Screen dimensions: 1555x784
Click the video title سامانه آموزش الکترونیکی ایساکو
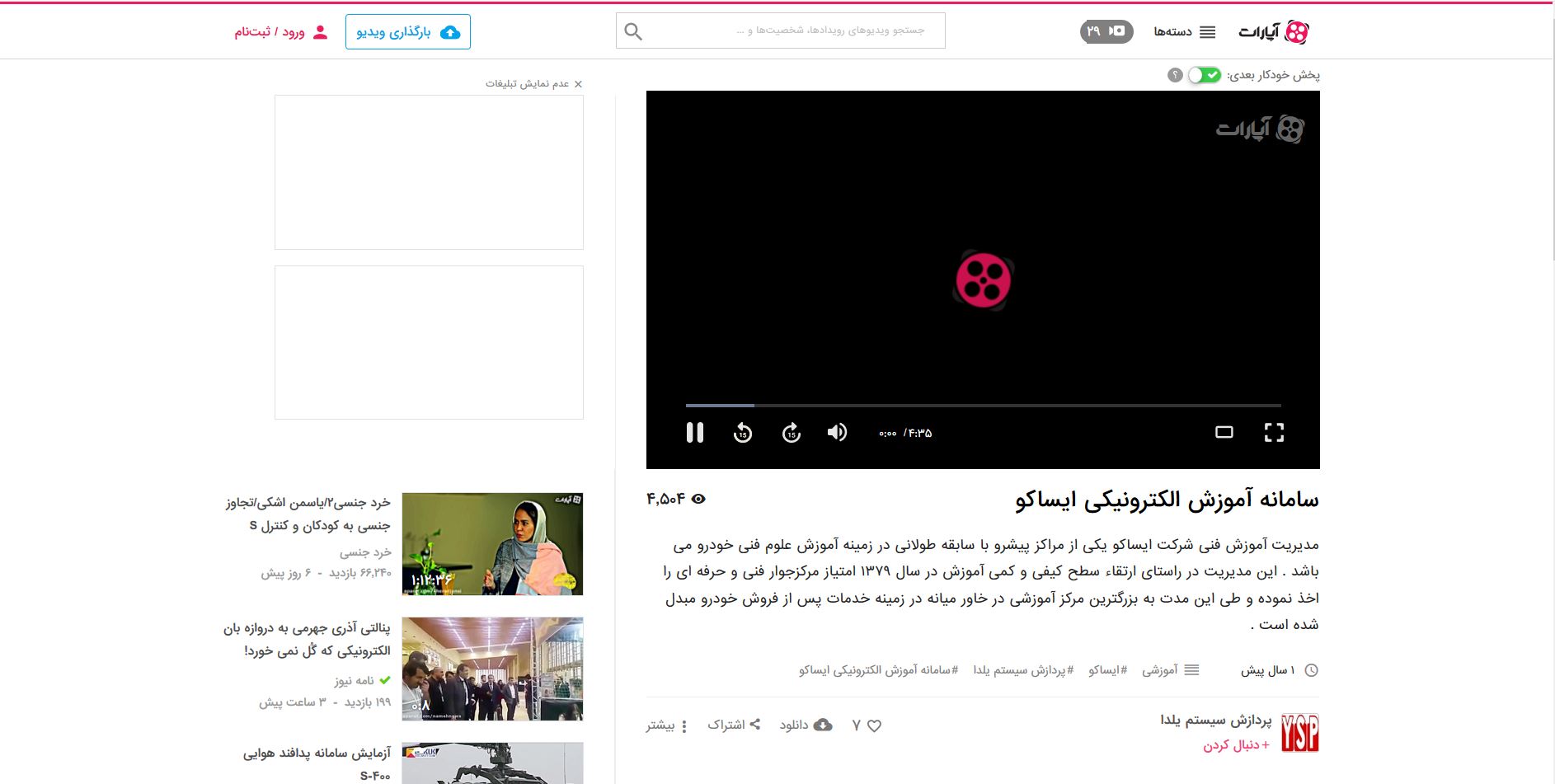point(1167,500)
